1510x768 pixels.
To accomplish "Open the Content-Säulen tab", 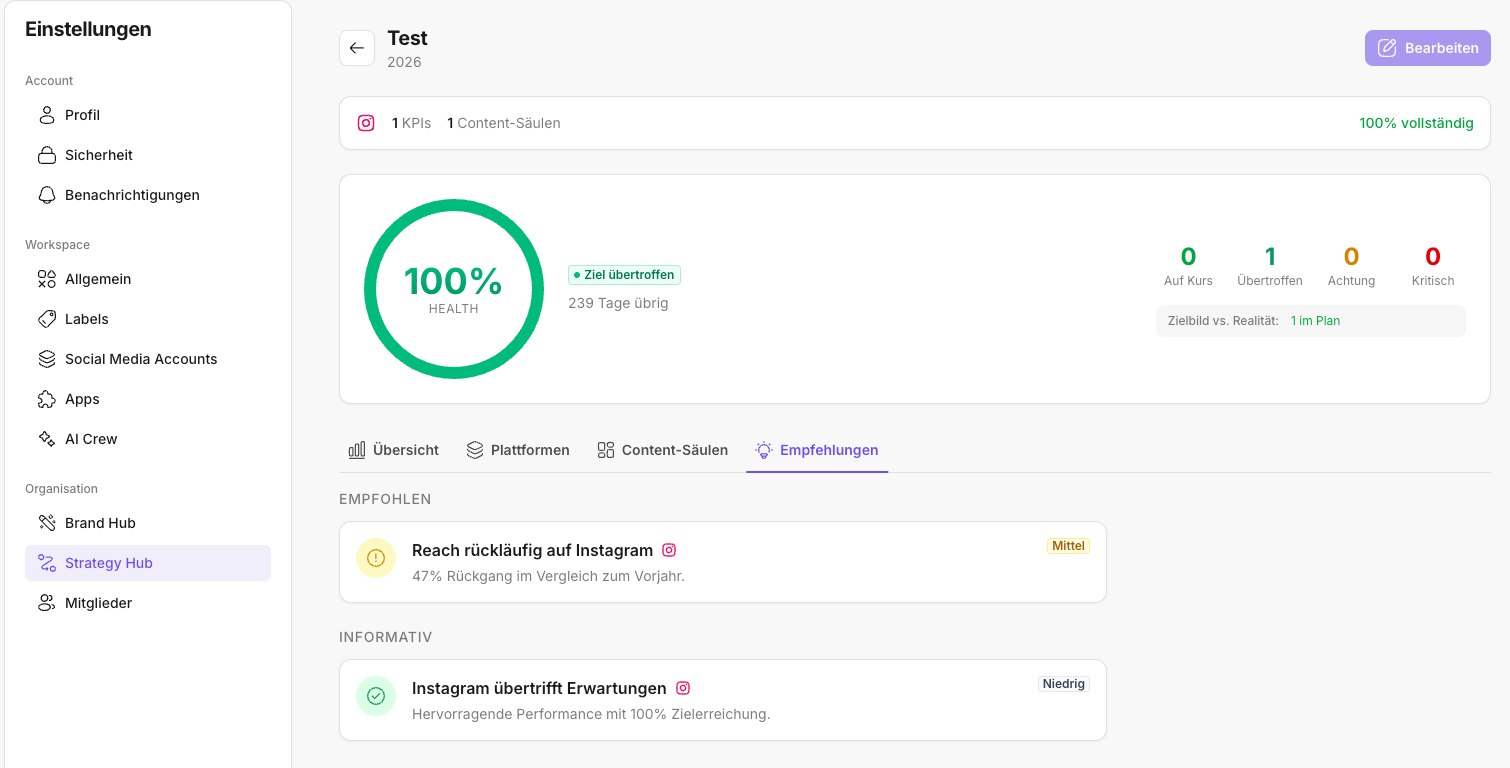I will pyautogui.click(x=662, y=450).
